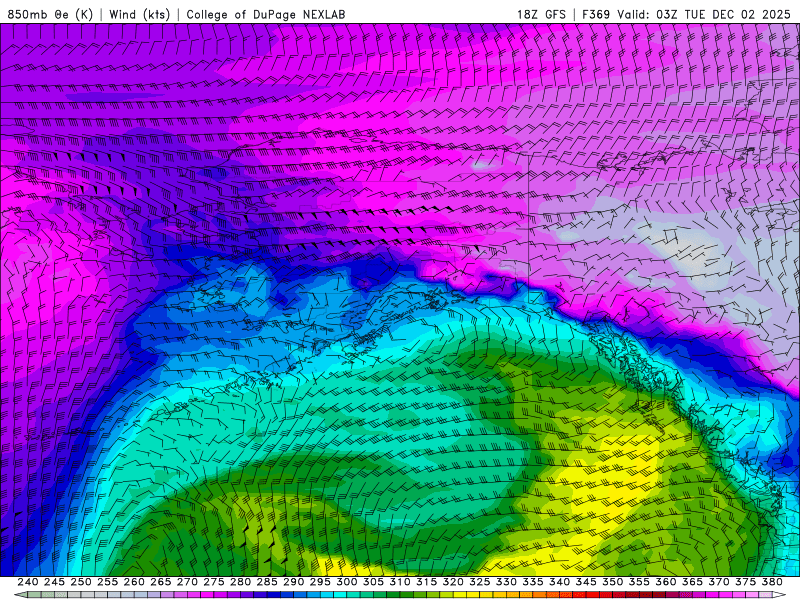Screen dimensions: 800x600
Task: Click the 245 color bar label
Action: click(54, 582)
